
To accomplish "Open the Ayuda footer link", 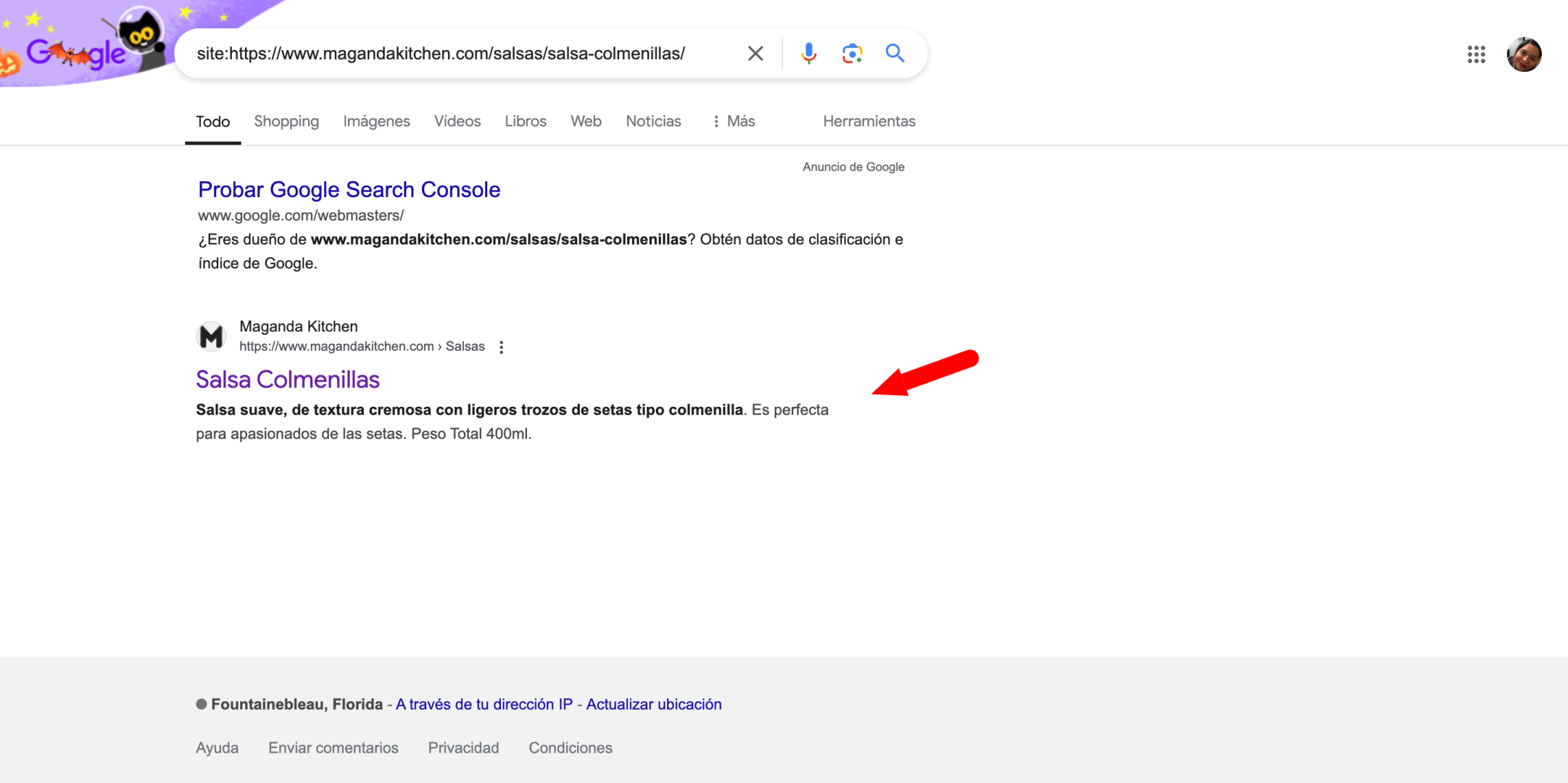I will (217, 748).
